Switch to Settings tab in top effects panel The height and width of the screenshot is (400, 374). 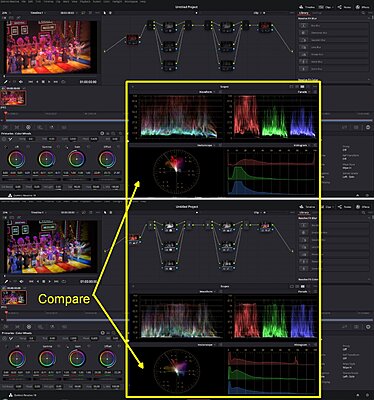point(317,13)
